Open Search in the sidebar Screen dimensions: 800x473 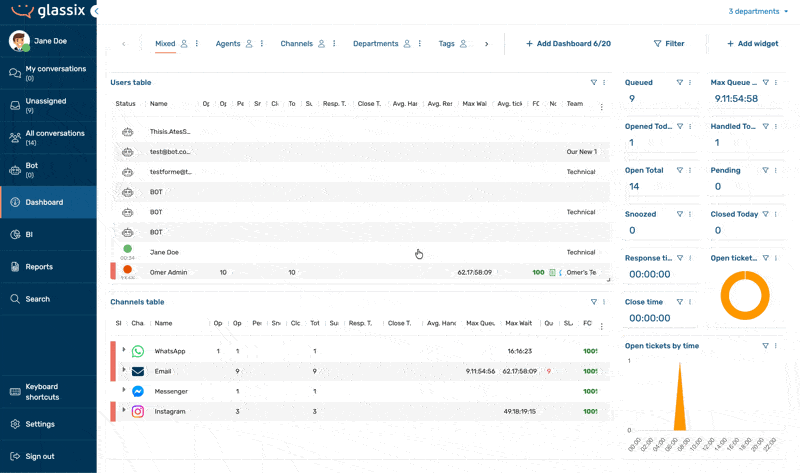15,299
